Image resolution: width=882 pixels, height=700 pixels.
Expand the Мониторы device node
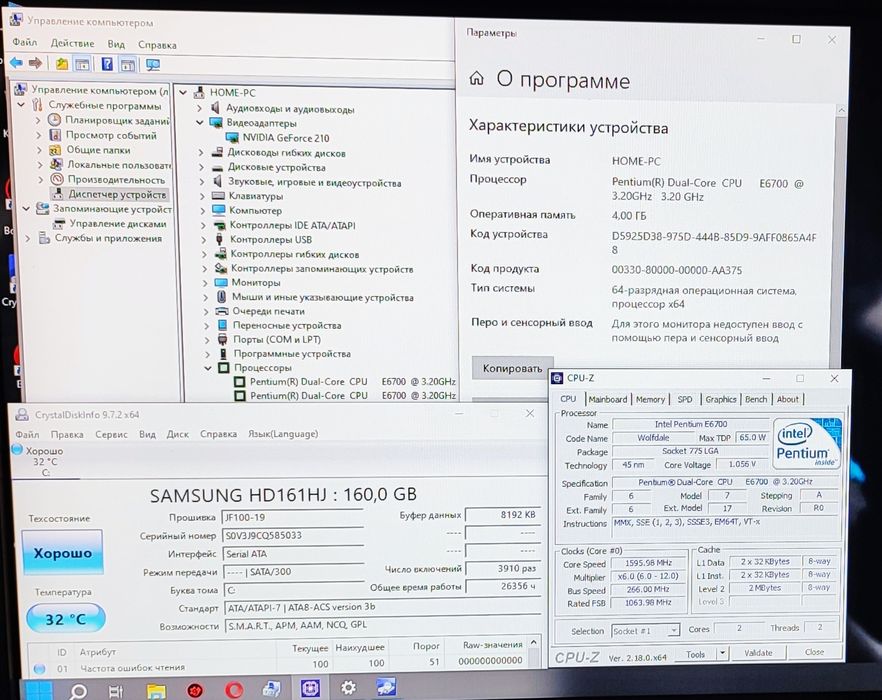pos(205,282)
